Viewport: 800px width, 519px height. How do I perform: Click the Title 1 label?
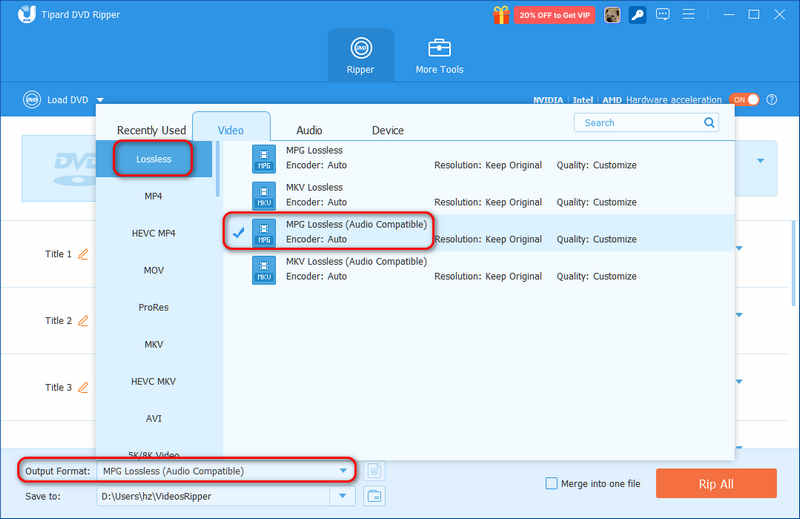pos(58,254)
